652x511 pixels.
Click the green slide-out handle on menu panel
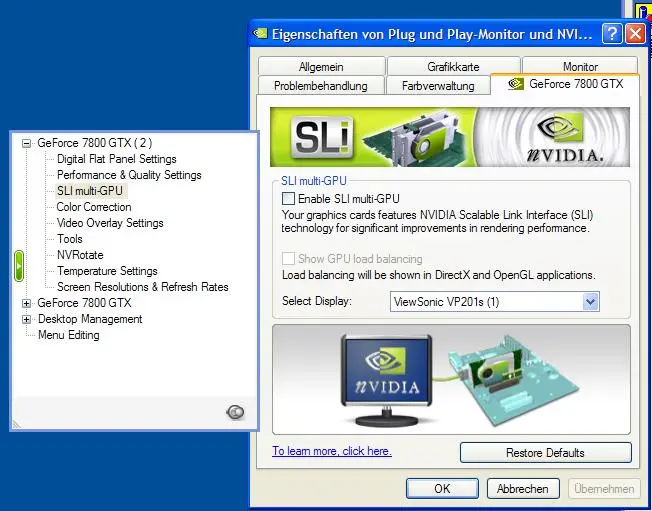19,266
